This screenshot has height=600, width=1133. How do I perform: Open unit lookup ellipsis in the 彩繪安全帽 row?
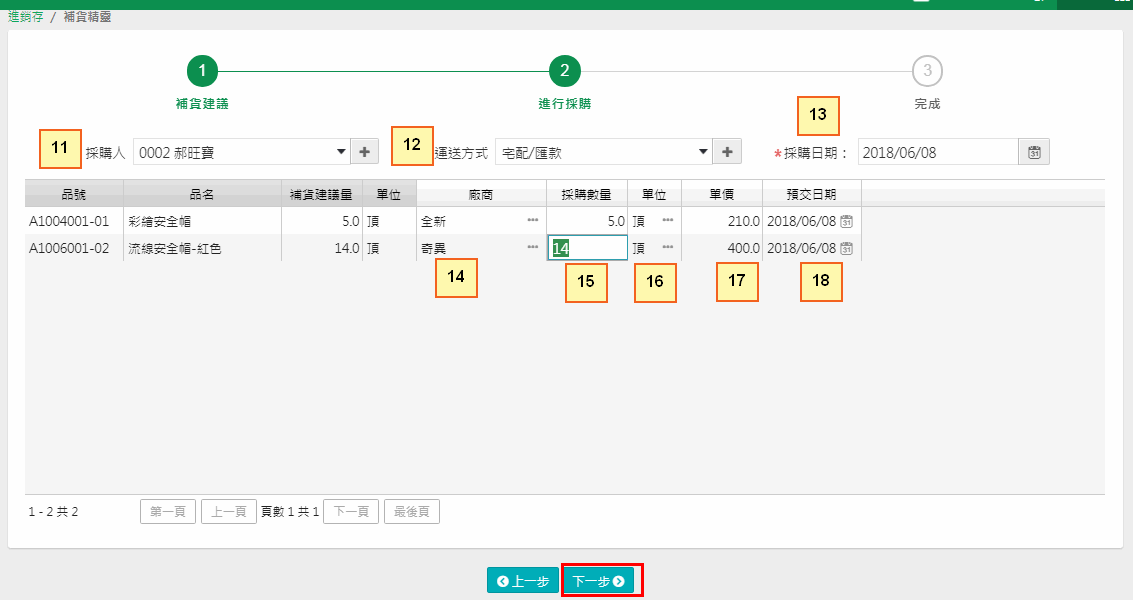click(668, 220)
